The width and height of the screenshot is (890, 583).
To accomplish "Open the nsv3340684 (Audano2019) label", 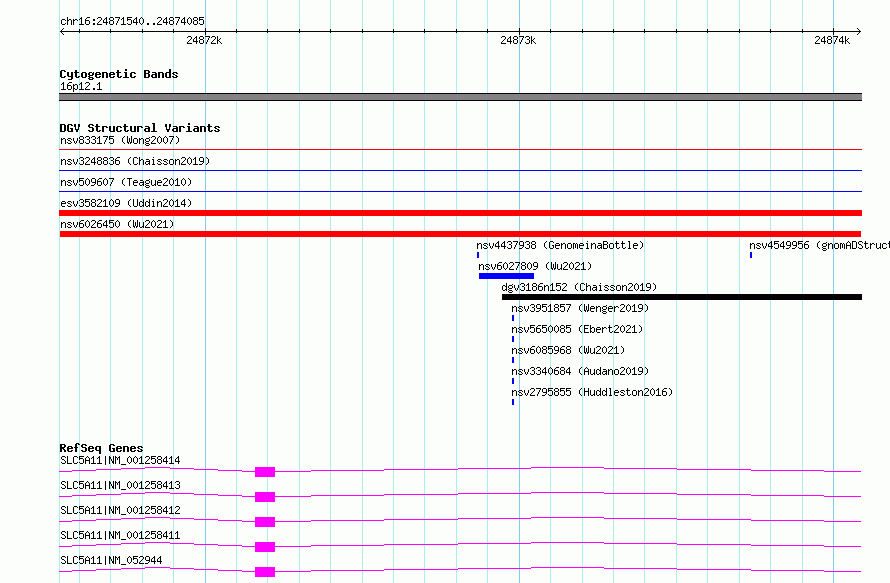I will pos(580,371).
